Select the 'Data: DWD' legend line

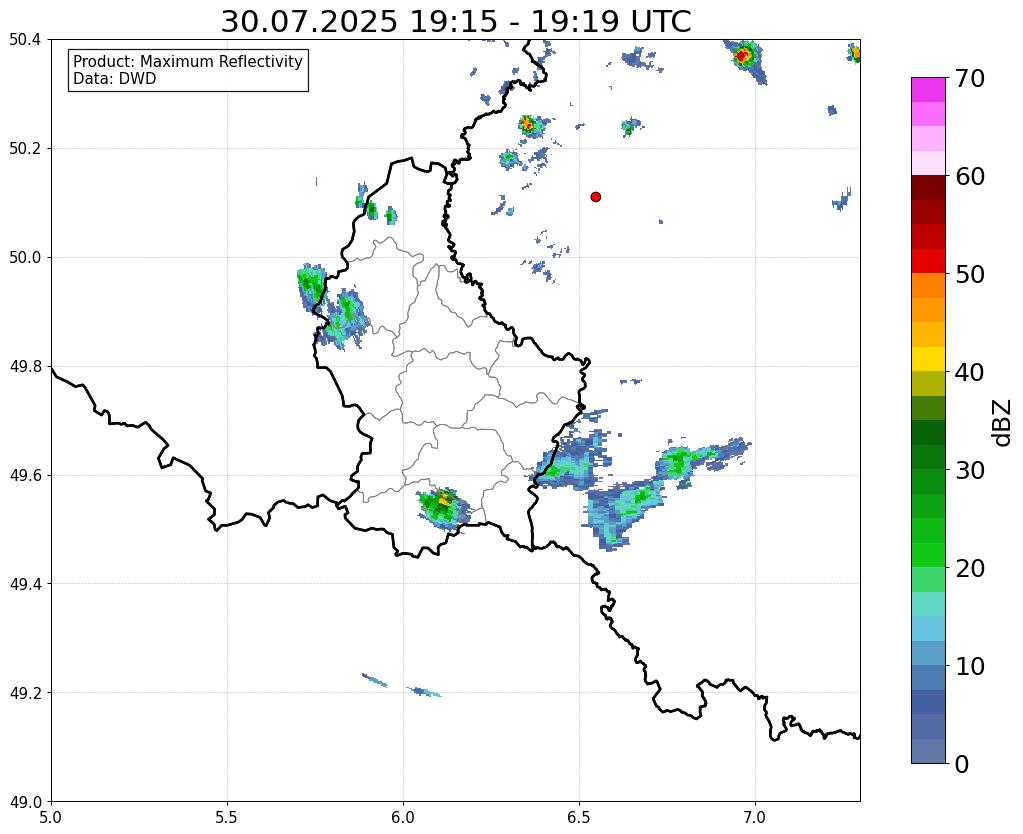115,79
